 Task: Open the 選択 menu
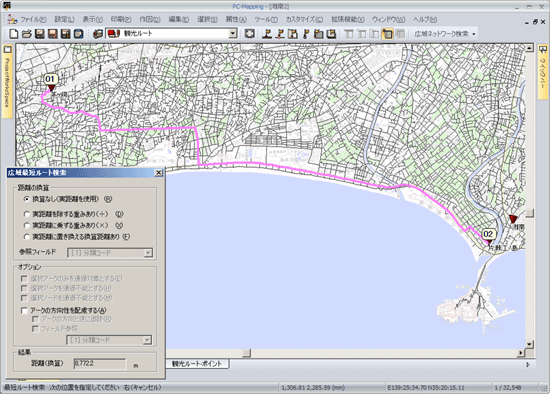[207, 19]
